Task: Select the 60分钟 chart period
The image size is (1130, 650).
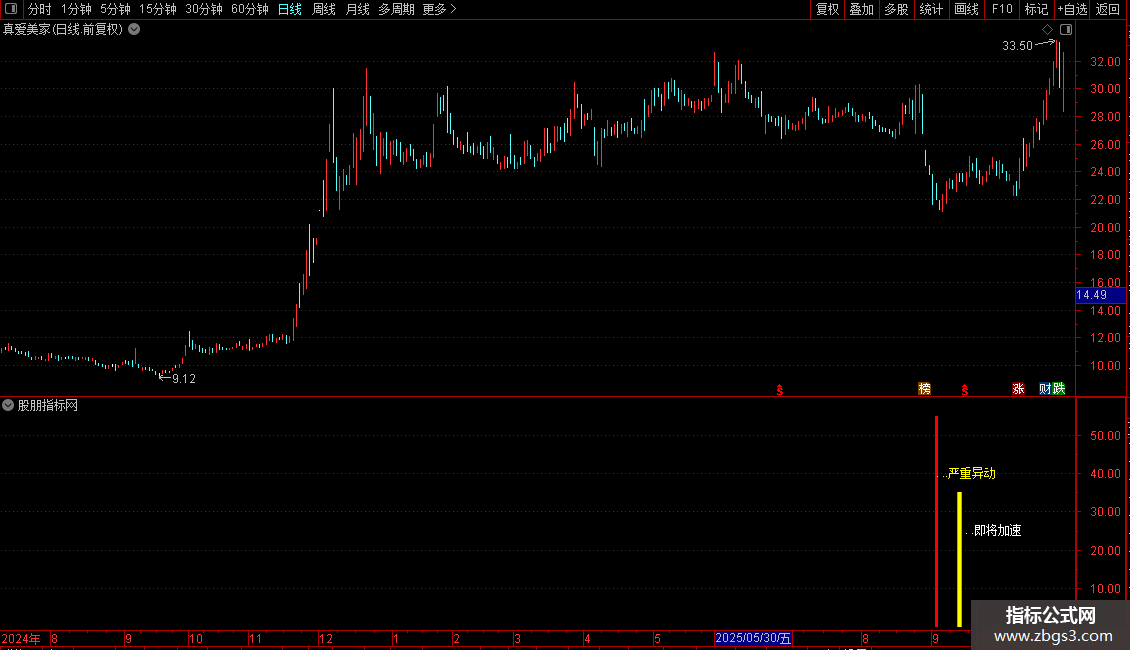Action: [249, 9]
